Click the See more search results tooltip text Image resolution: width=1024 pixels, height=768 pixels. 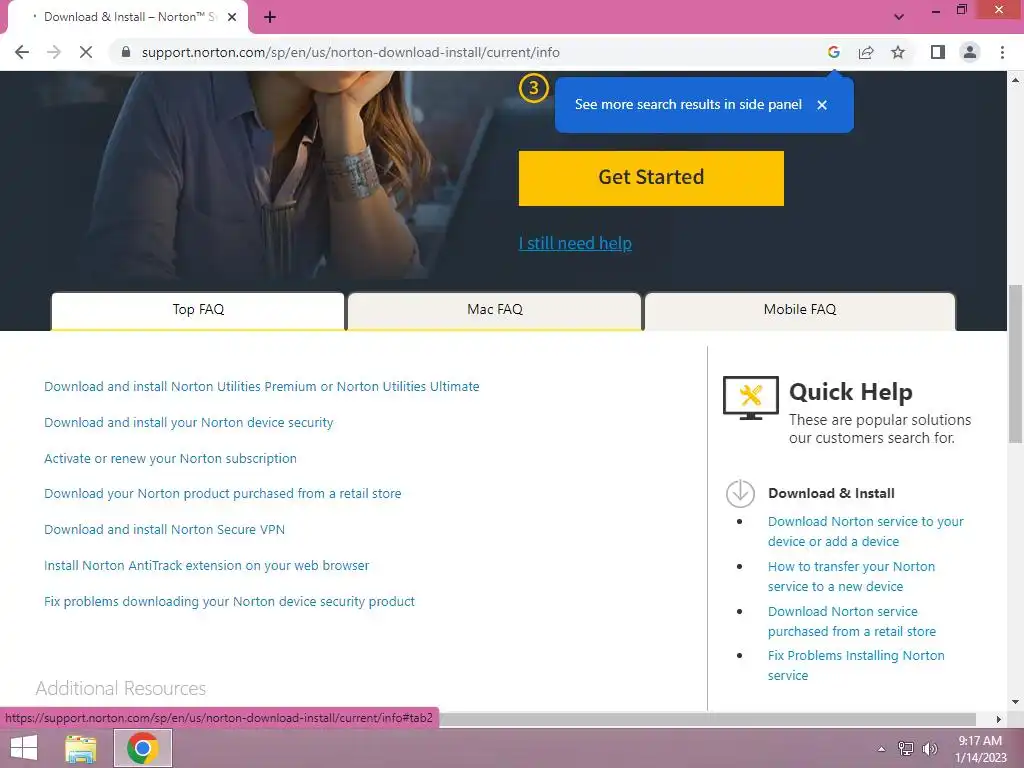[x=688, y=104]
